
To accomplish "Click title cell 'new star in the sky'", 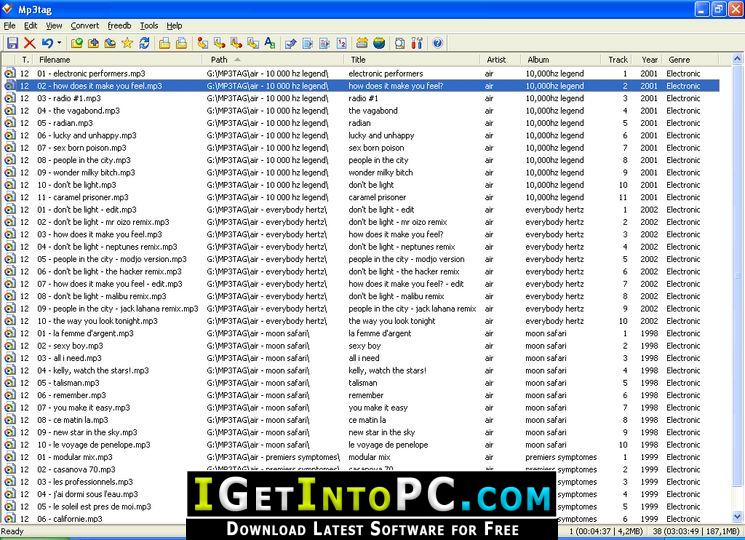I will click(382, 432).
